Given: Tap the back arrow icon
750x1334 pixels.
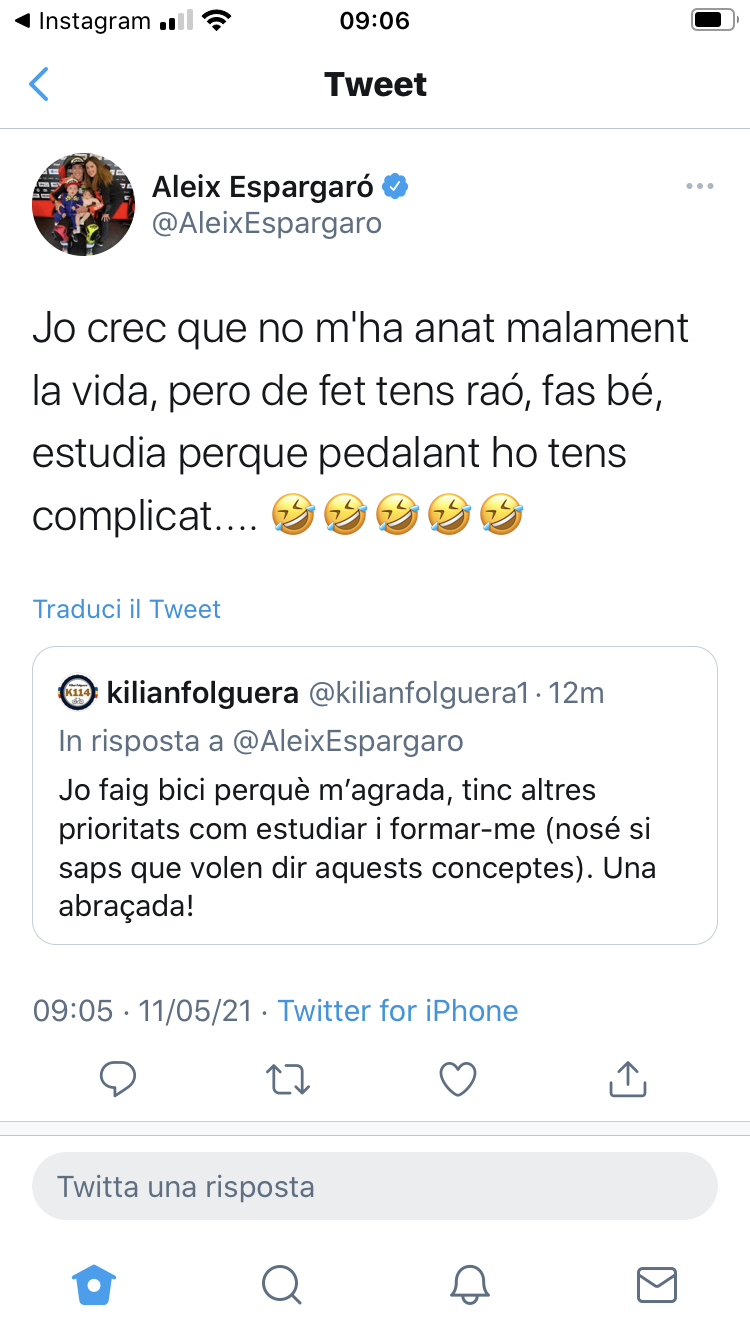Looking at the screenshot, I should 39,84.
